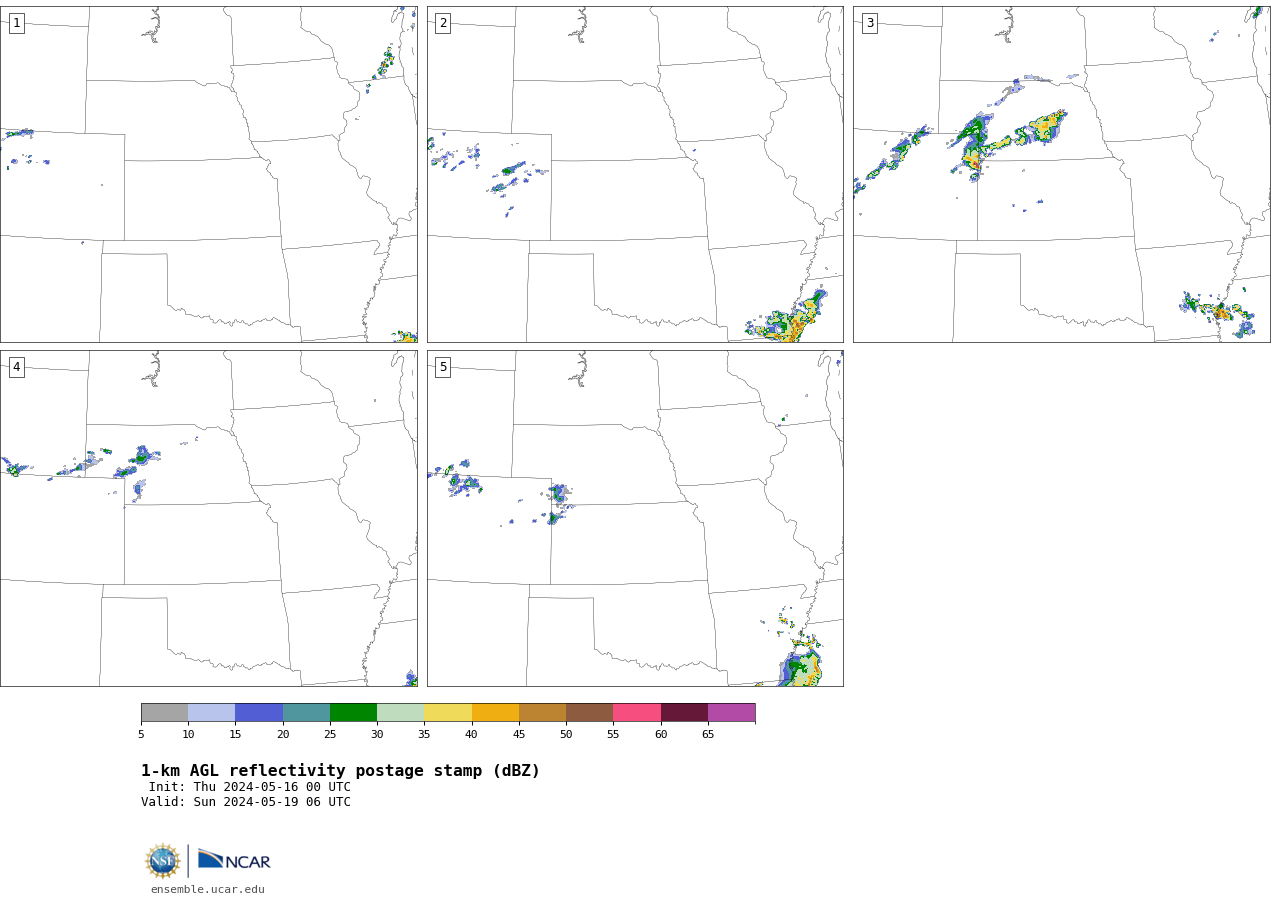Click the dark green 25-30 dBZ swatch
The width and height of the screenshot is (1280, 901).
point(353,712)
